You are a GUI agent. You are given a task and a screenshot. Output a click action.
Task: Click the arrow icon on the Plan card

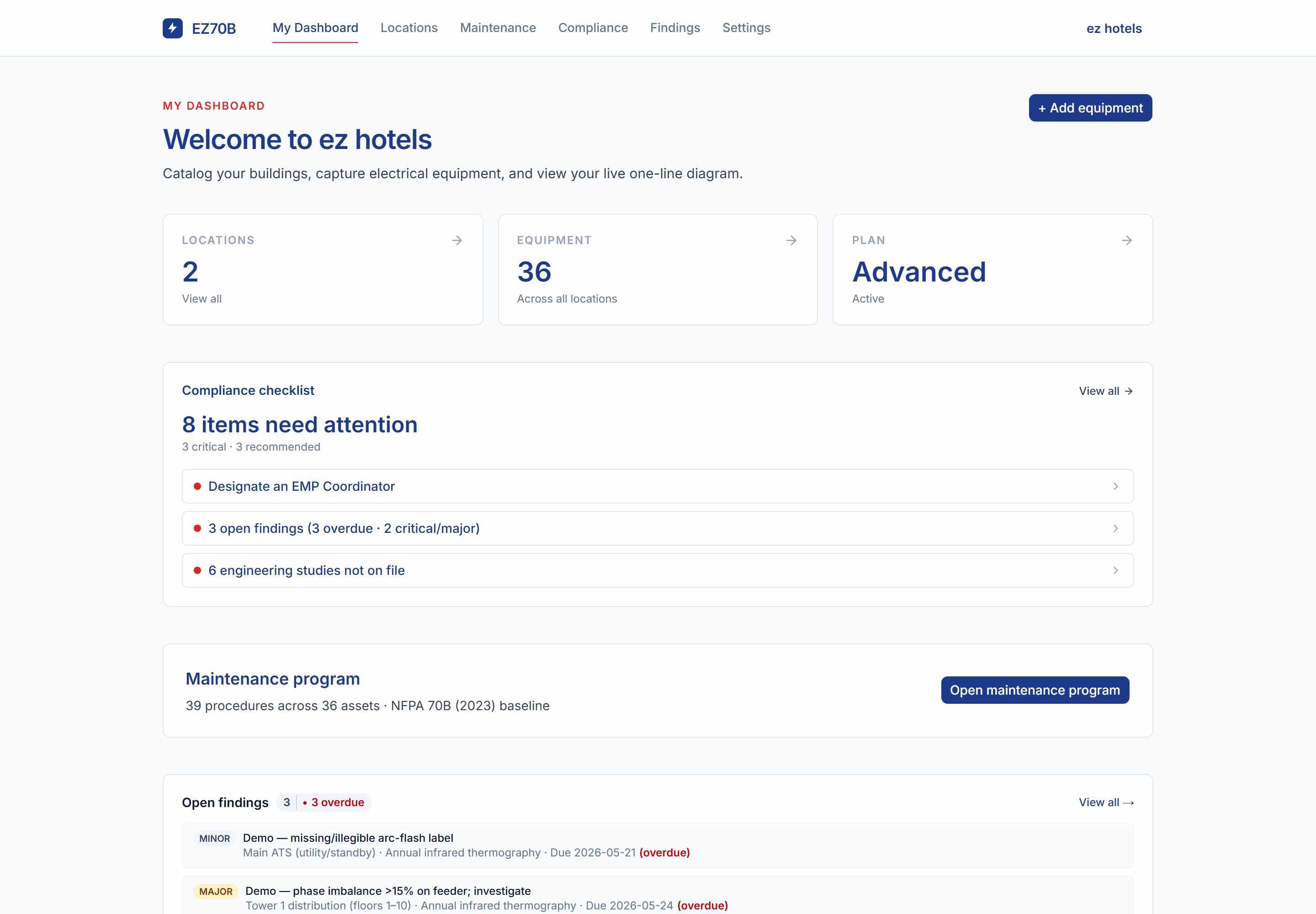(x=1126, y=240)
